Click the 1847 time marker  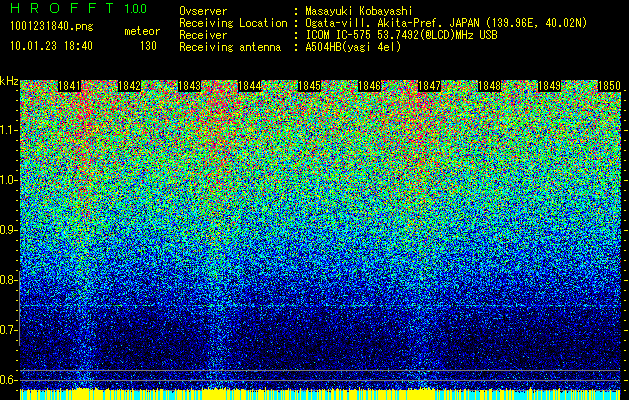click(x=429, y=86)
